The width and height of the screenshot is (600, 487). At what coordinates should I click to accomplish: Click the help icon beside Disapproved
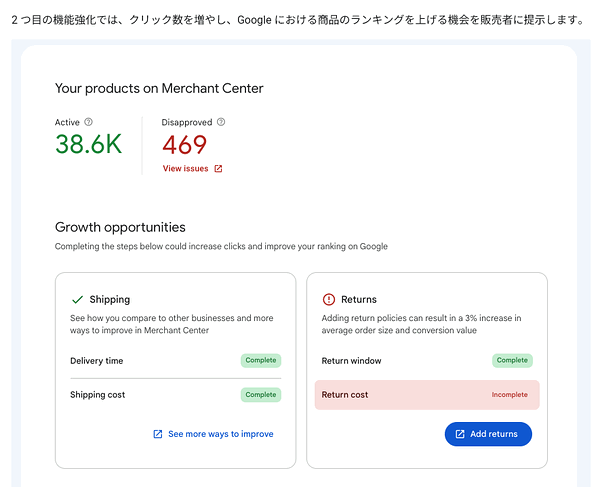(221, 122)
